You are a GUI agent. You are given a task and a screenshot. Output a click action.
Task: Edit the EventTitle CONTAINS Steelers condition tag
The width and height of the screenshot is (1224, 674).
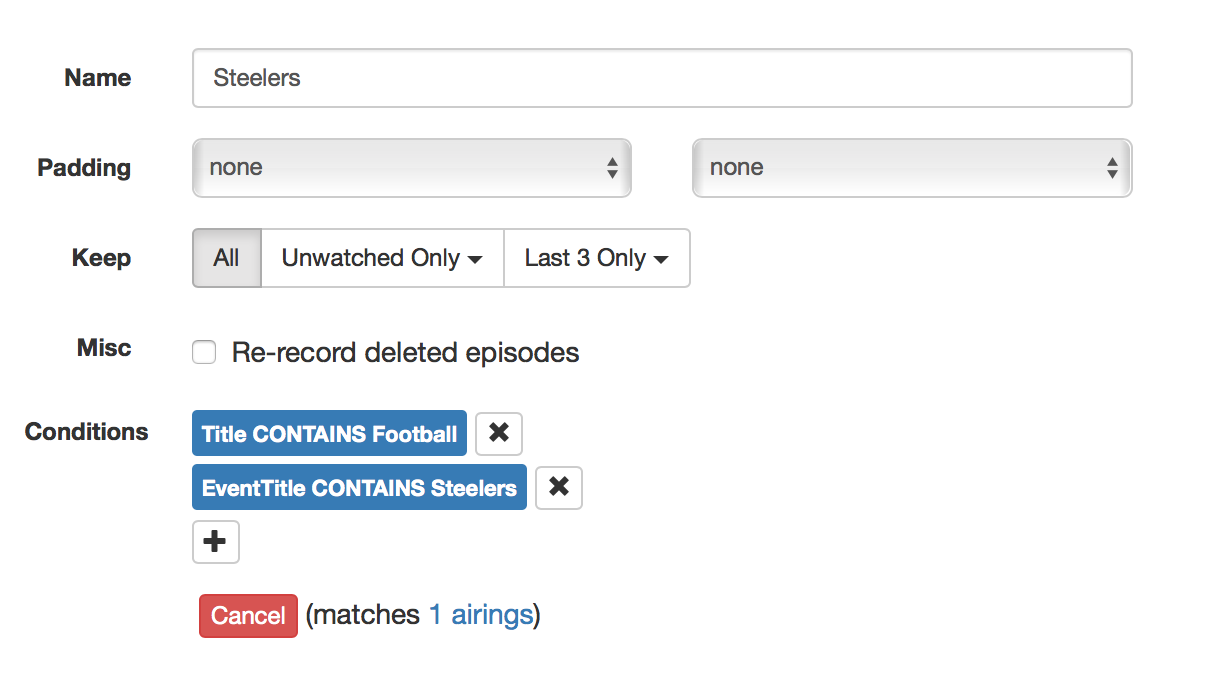click(x=359, y=488)
